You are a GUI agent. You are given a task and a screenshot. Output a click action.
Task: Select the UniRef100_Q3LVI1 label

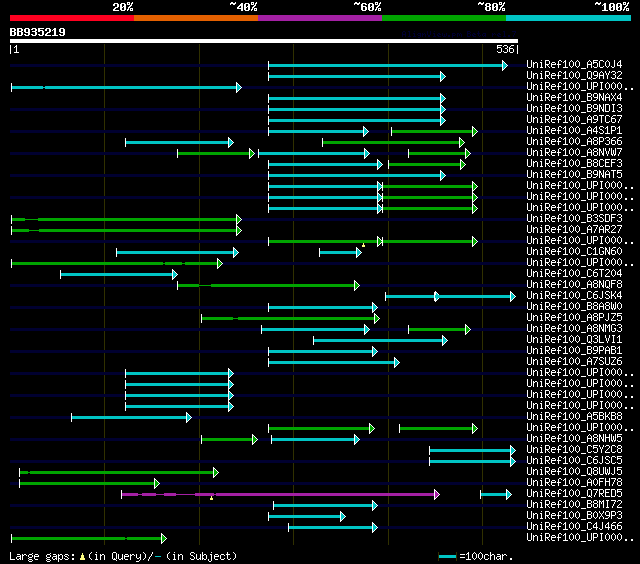574,340
